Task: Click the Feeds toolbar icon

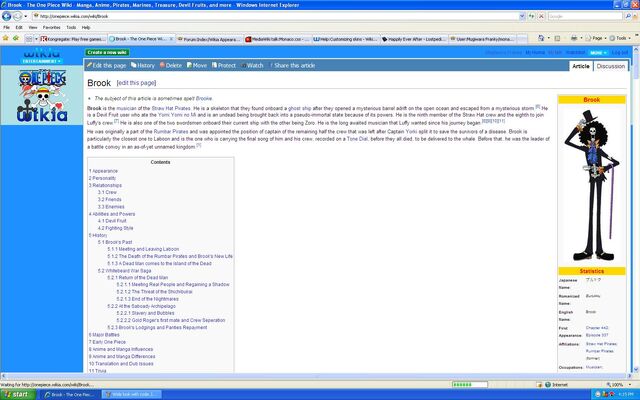Action: pos(557,38)
